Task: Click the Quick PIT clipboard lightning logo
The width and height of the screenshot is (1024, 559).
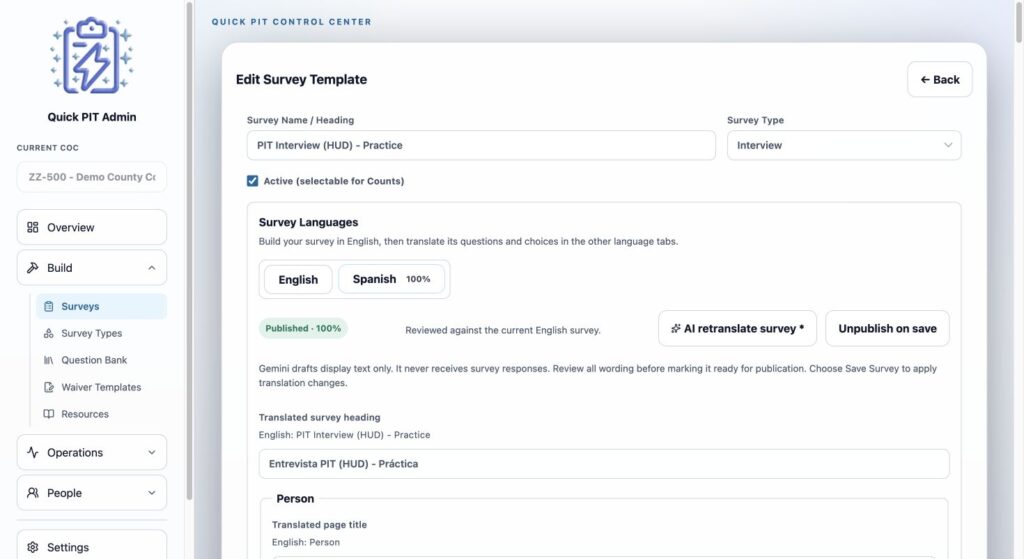Action: [x=91, y=56]
